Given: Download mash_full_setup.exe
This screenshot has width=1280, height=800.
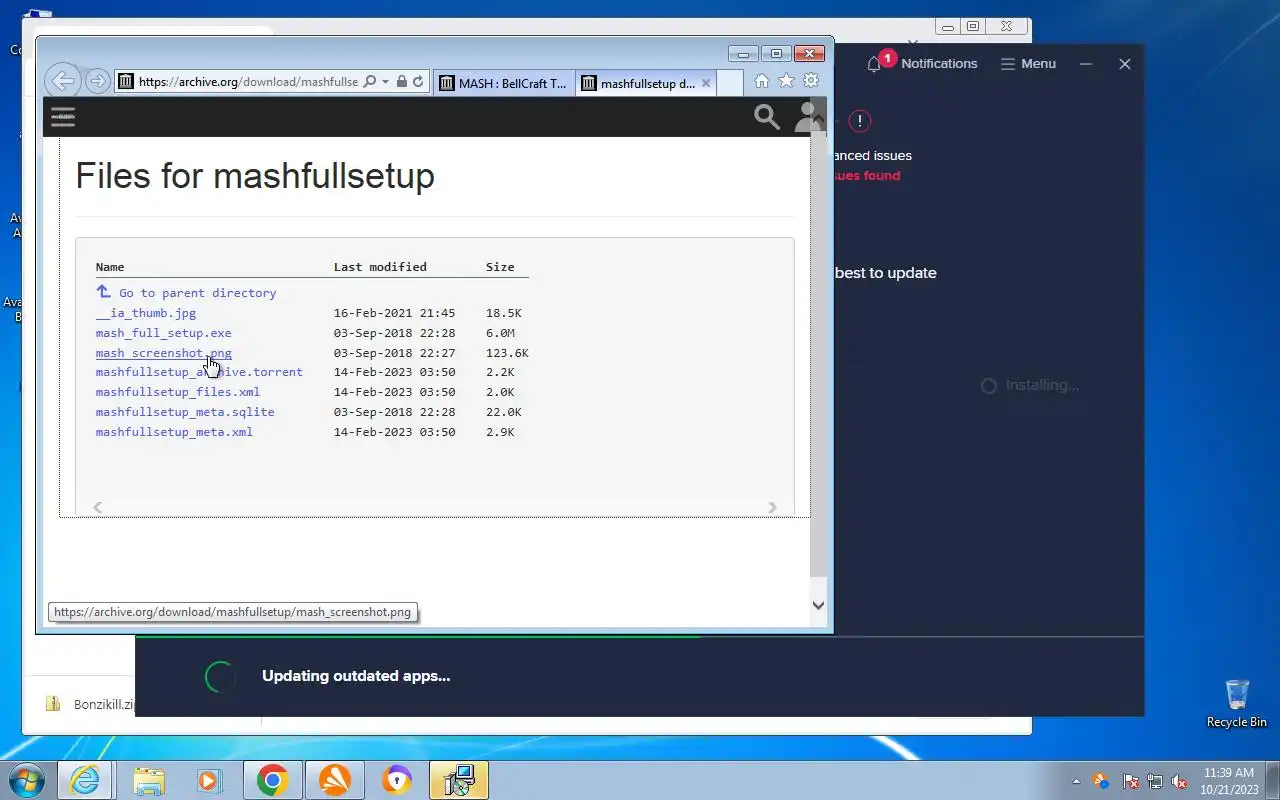Looking at the screenshot, I should pos(163,333).
